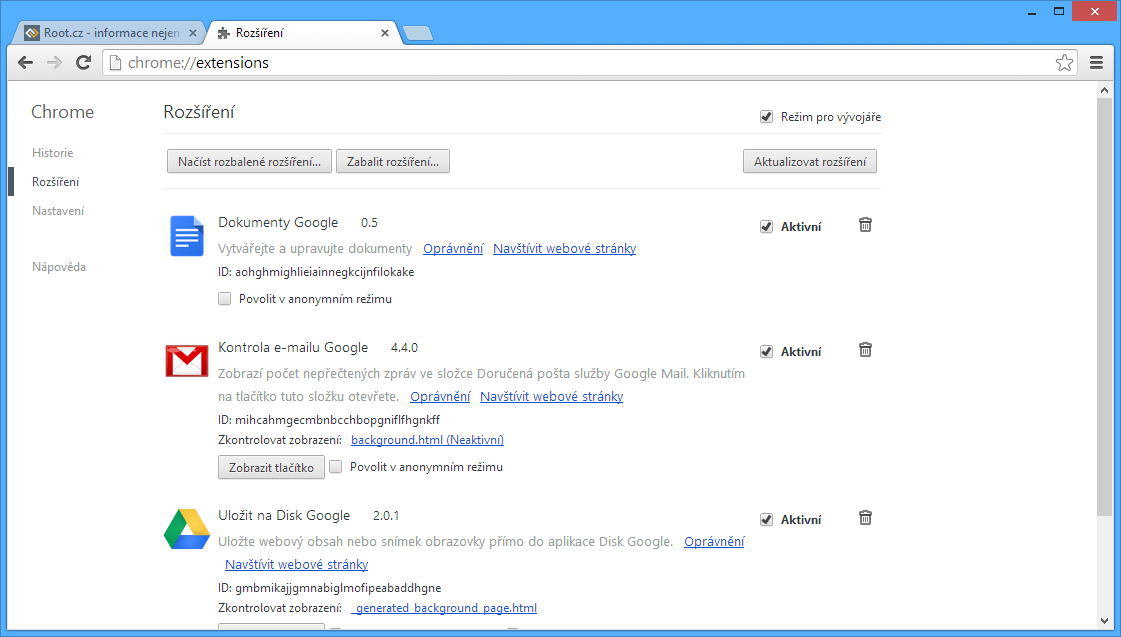Click the address bar showing chrome://extensions

pos(580,63)
